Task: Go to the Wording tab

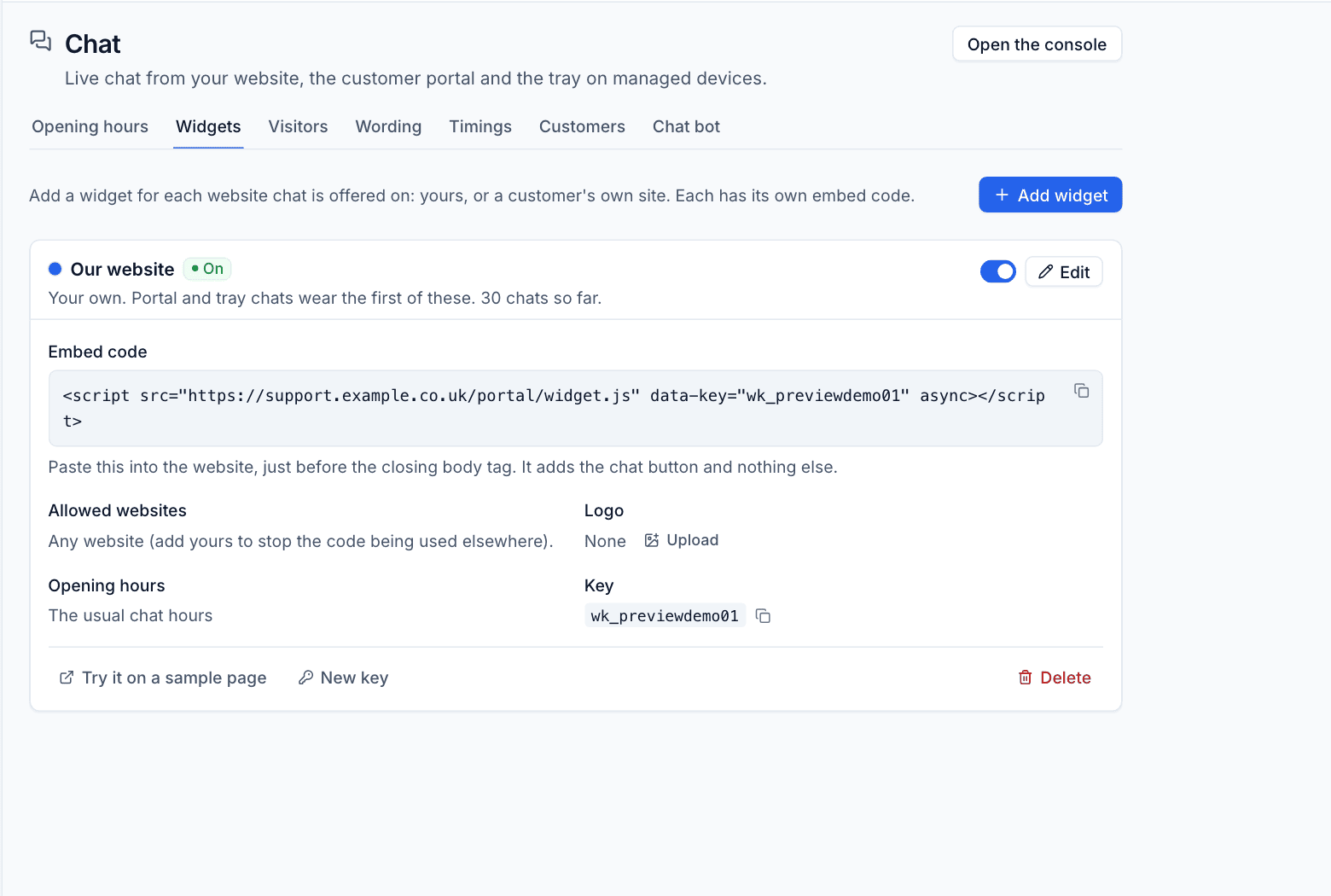Action: [388, 126]
